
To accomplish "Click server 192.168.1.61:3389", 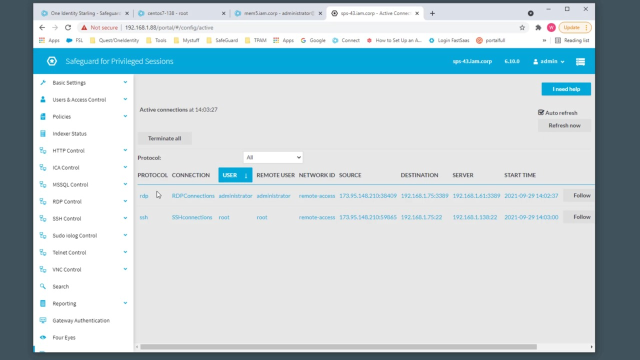I will tap(476, 196).
